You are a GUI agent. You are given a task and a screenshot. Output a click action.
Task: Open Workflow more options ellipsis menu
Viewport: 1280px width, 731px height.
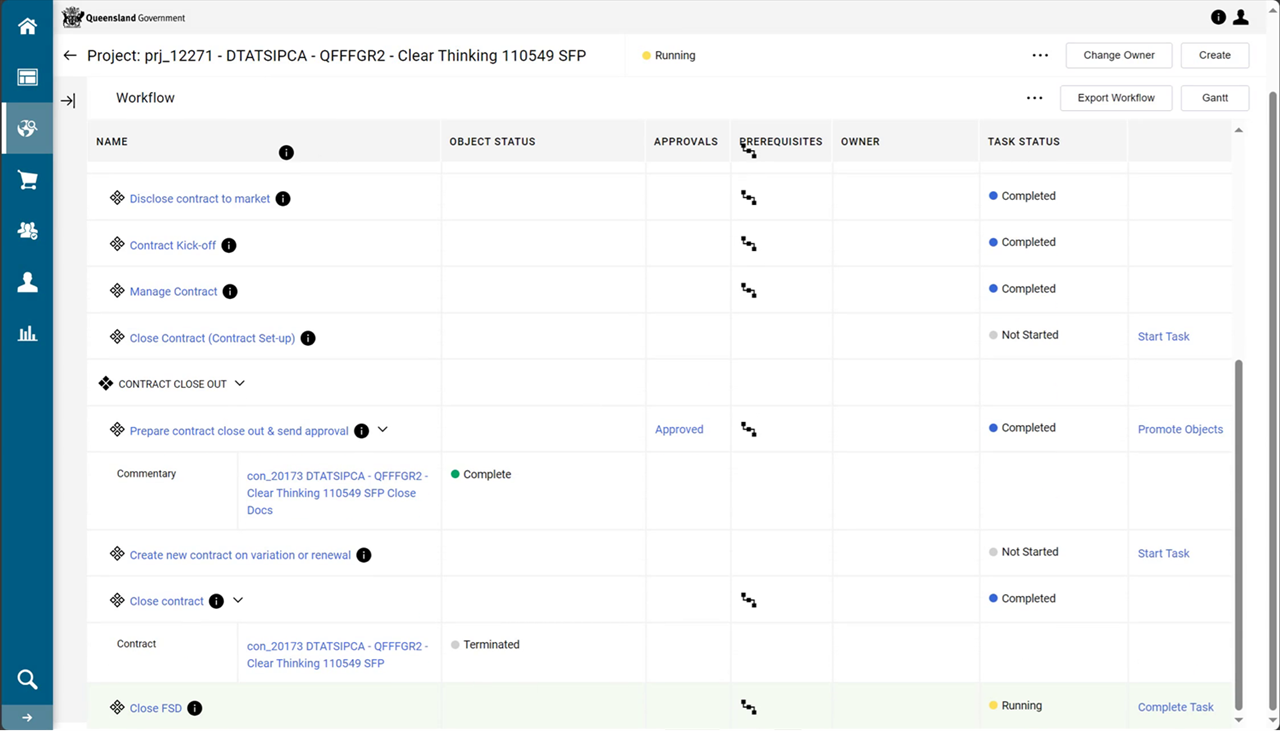[1035, 98]
